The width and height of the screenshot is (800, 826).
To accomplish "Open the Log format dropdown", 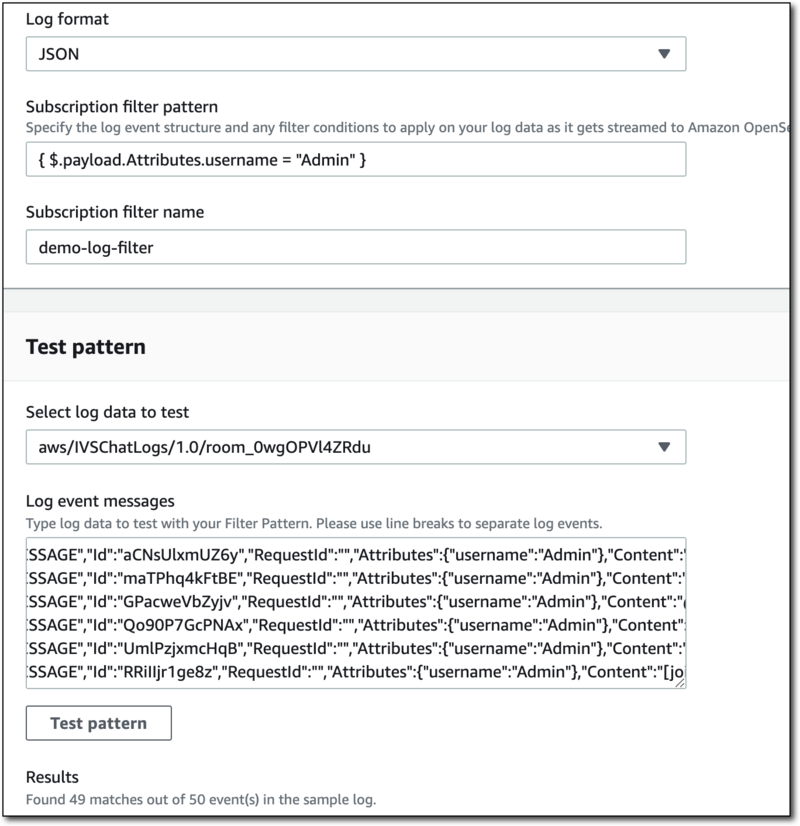I will (355, 52).
